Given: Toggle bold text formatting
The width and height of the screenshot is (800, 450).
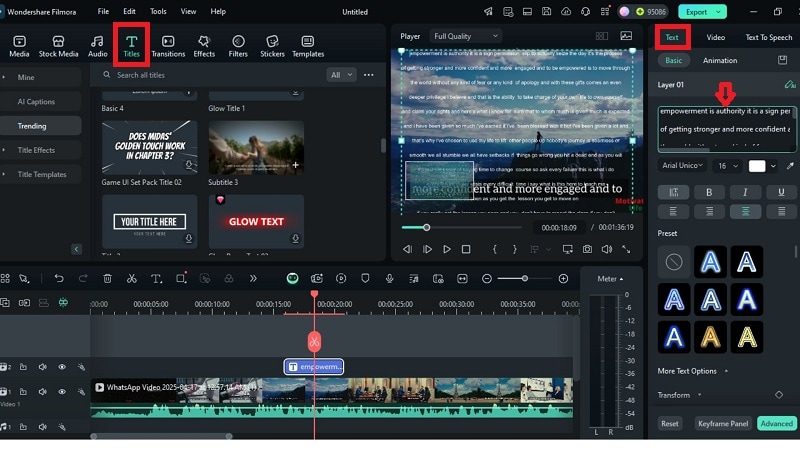Looking at the screenshot, I should 709,192.
